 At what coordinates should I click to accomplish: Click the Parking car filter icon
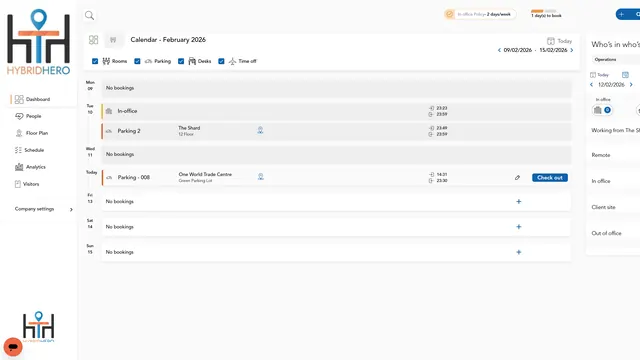pos(149,61)
